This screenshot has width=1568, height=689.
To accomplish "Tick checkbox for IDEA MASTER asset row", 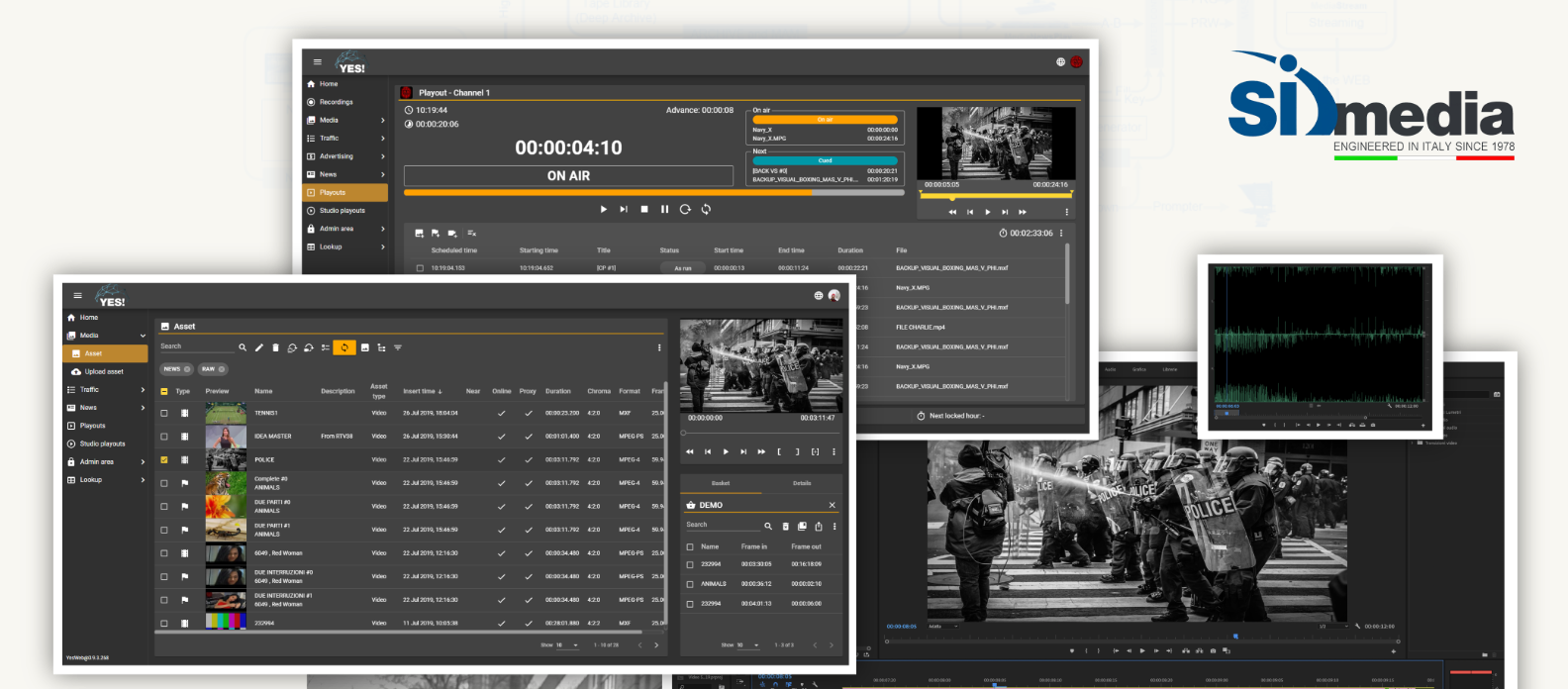I will click(164, 436).
